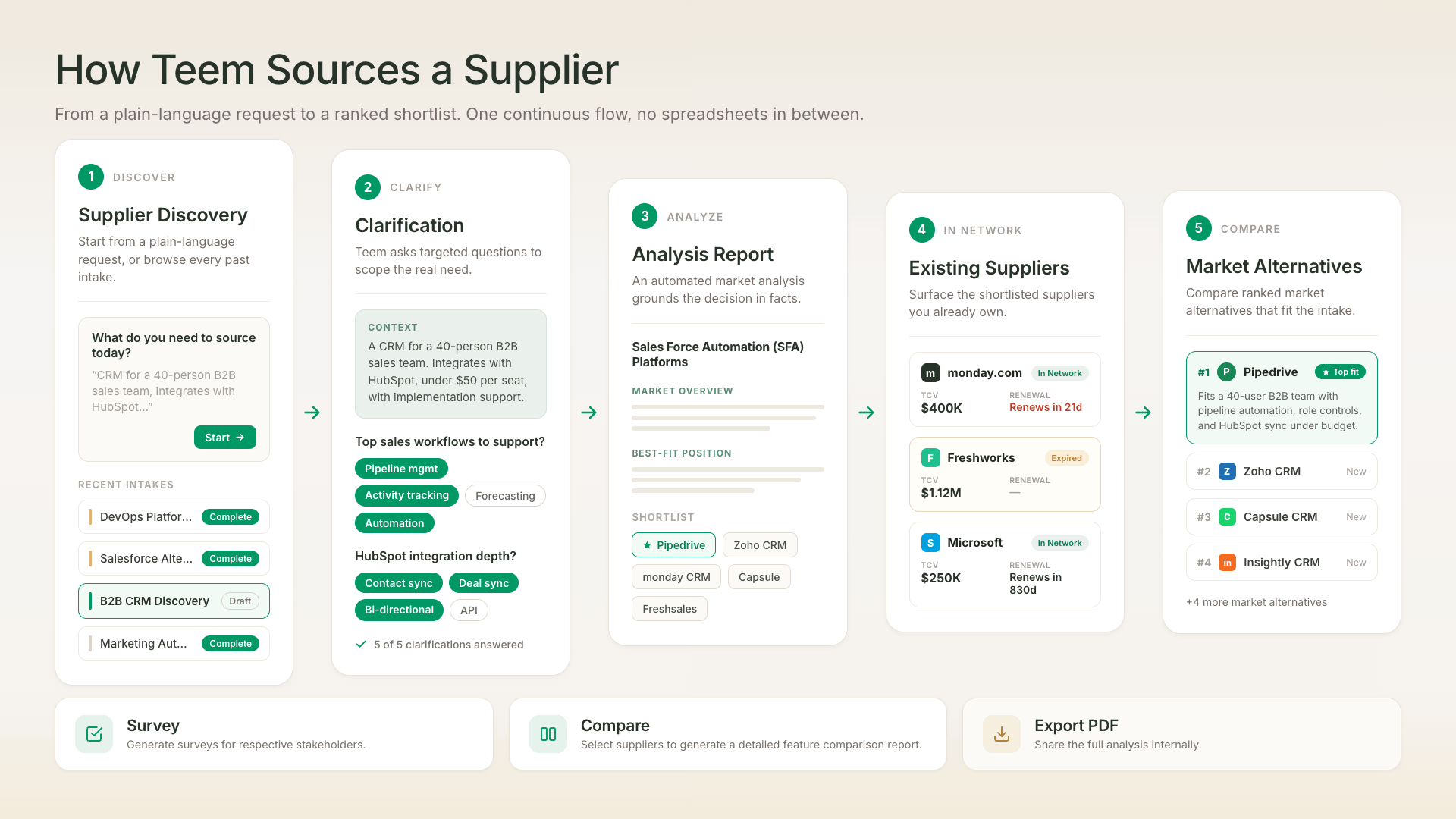Screen dimensions: 1456x819
Task: Open the monday.com supplier card
Action: point(1005,390)
